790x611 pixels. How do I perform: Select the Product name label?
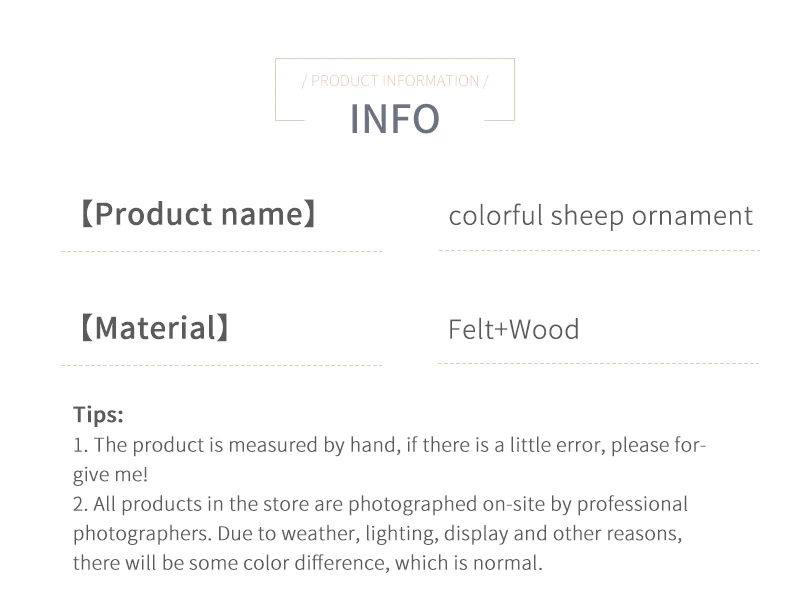pyautogui.click(x=198, y=214)
